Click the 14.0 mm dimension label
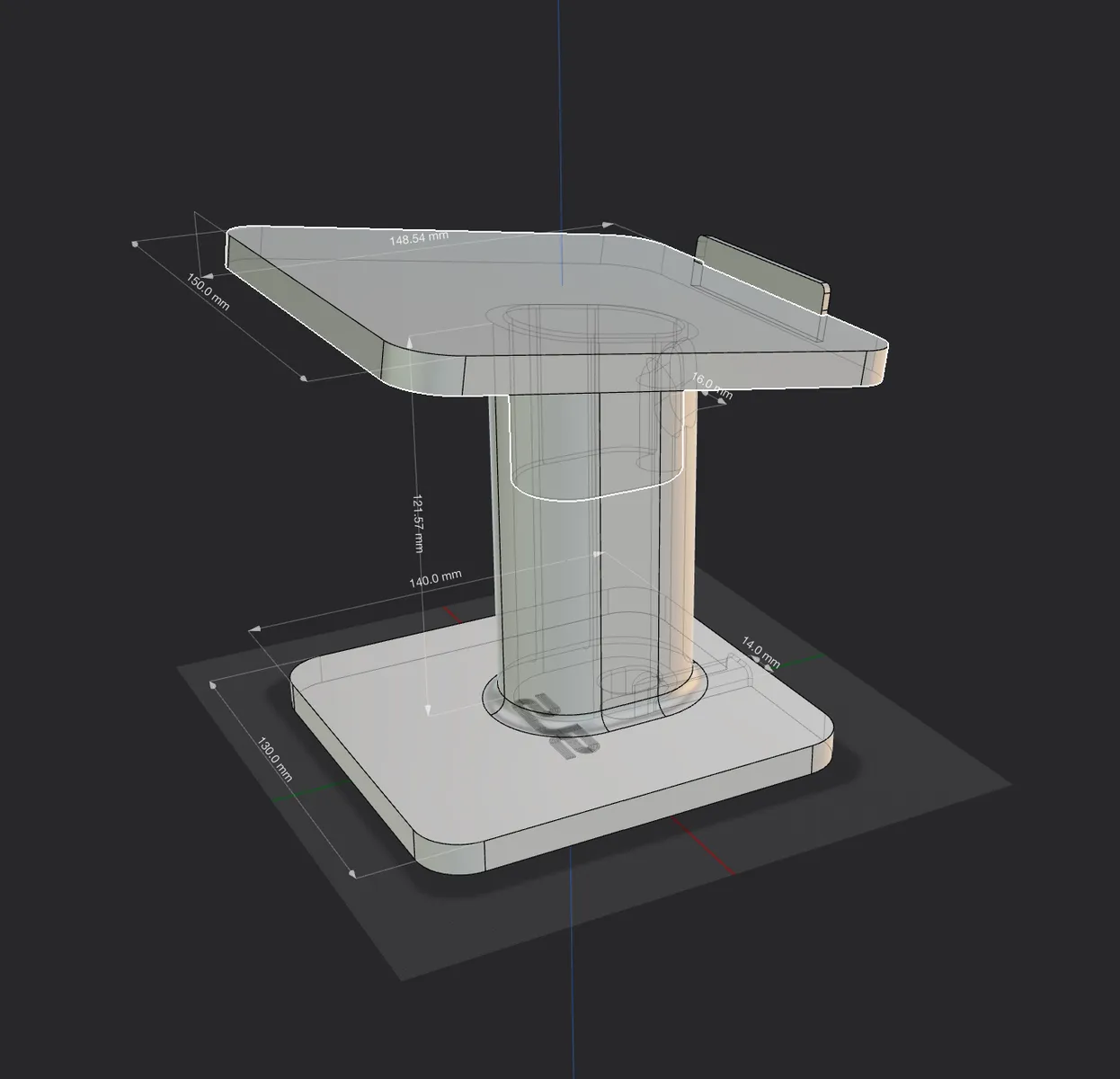The width and height of the screenshot is (1120, 1079). [x=760, y=652]
